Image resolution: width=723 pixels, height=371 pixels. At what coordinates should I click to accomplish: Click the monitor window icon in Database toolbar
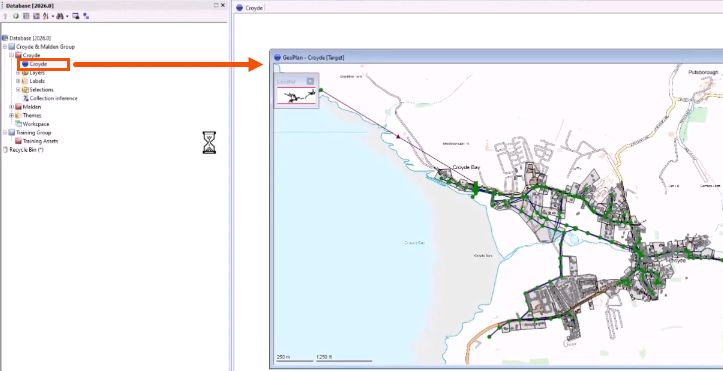pyautogui.click(x=76, y=16)
